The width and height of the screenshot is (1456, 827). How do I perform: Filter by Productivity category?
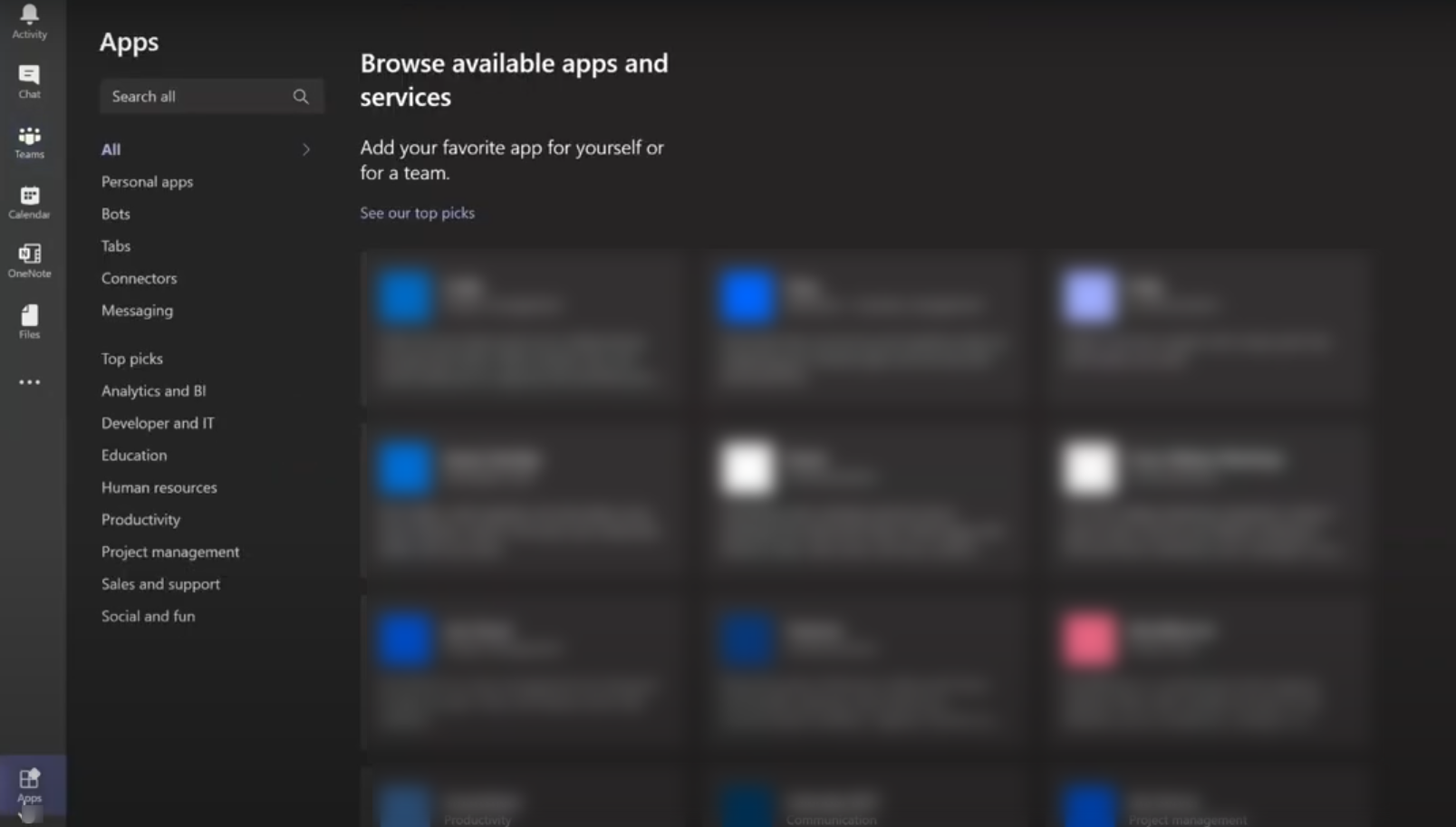140,519
